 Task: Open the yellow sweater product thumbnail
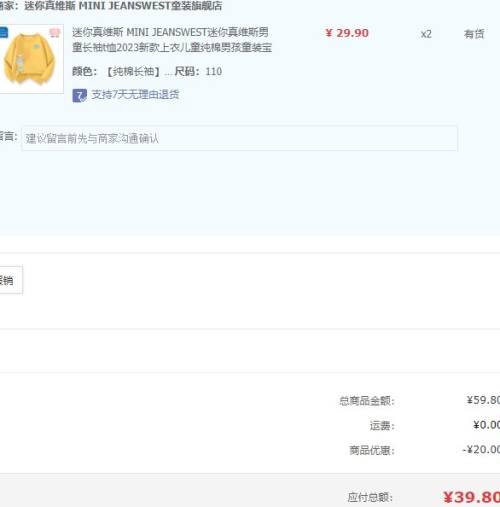[x=31, y=59]
